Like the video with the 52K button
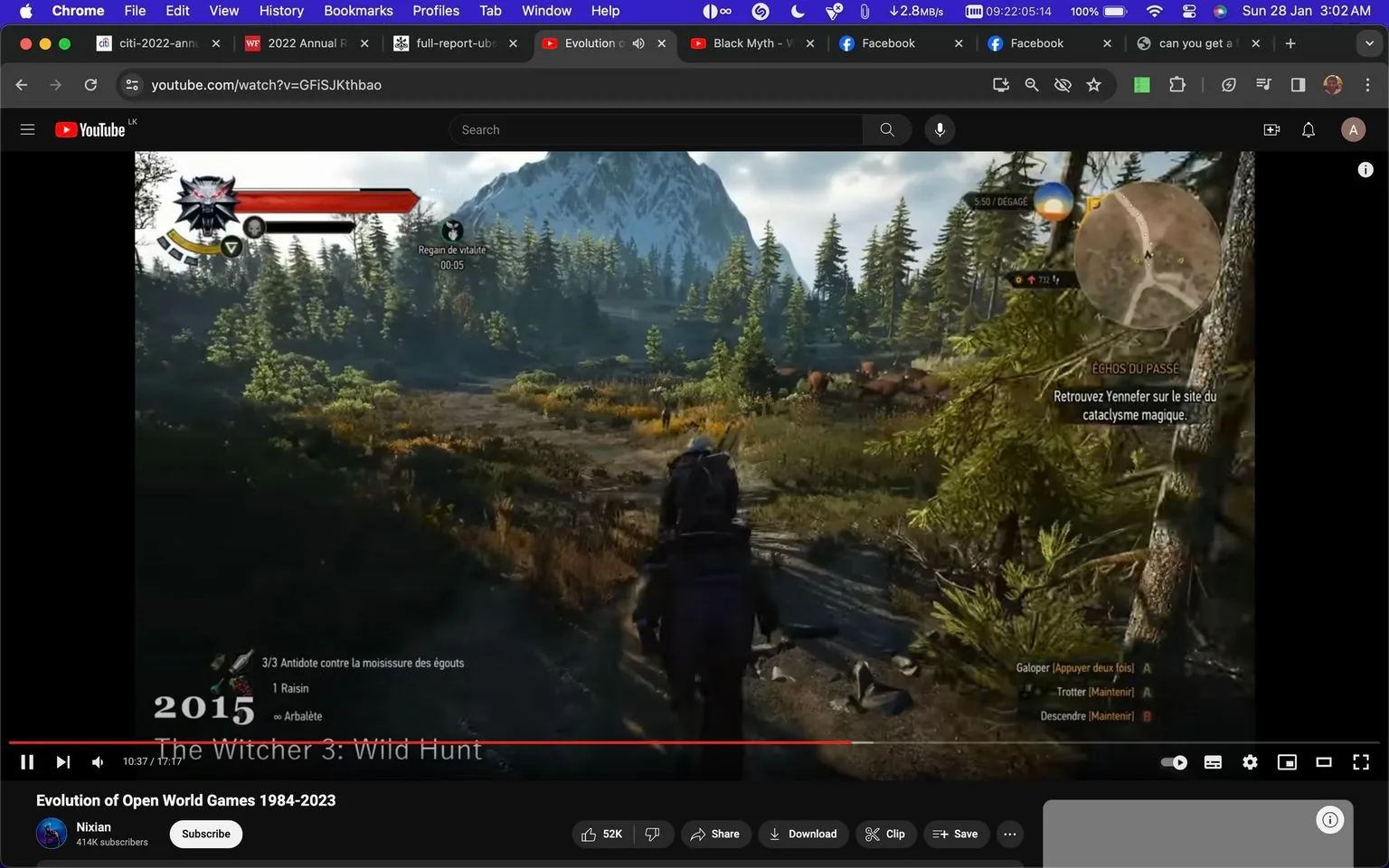The width and height of the screenshot is (1389, 868). click(x=601, y=834)
